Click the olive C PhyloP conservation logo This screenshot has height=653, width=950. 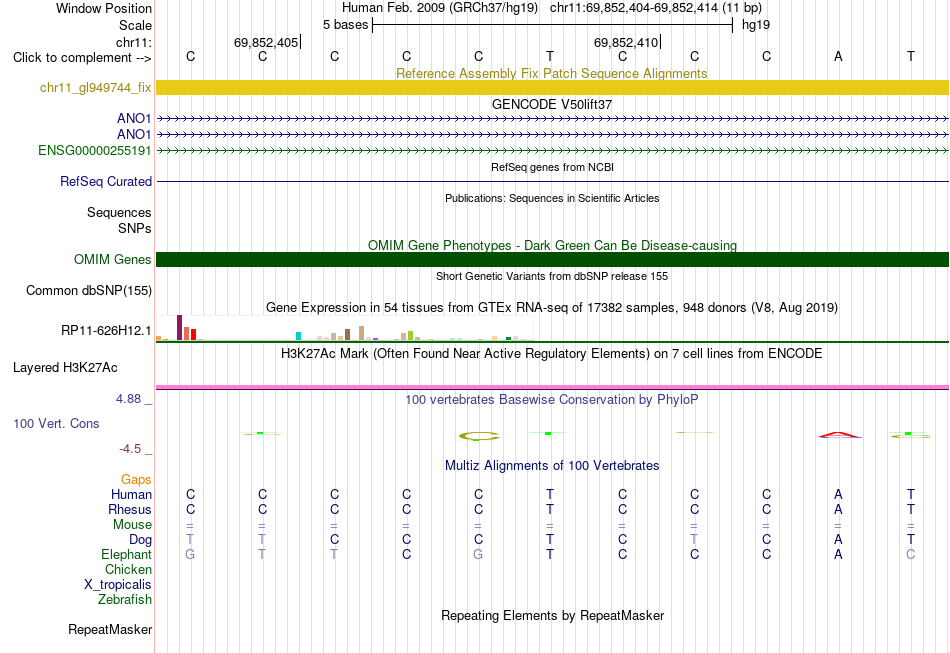(479, 436)
